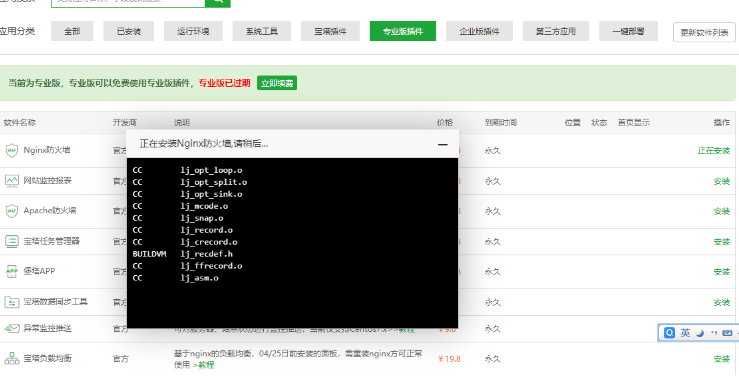The width and height of the screenshot is (739, 377).
Task: Click the Nginx防火墙 shield icon
Action: [x=12, y=150]
